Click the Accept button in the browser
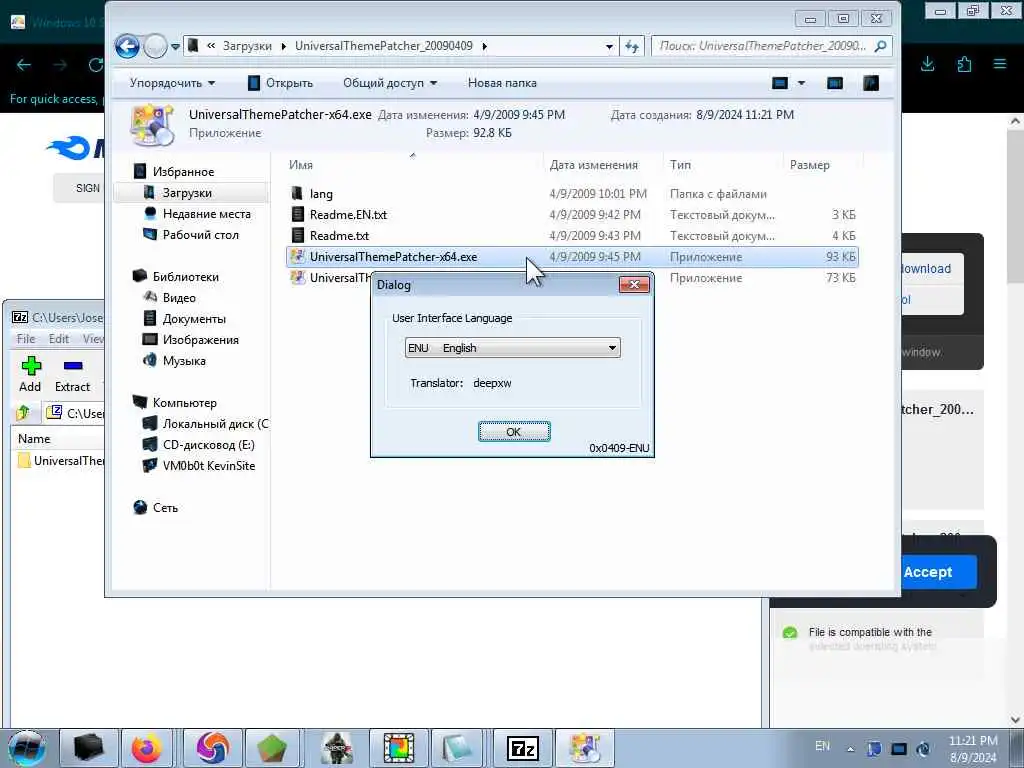This screenshot has width=1024, height=768. [x=938, y=572]
